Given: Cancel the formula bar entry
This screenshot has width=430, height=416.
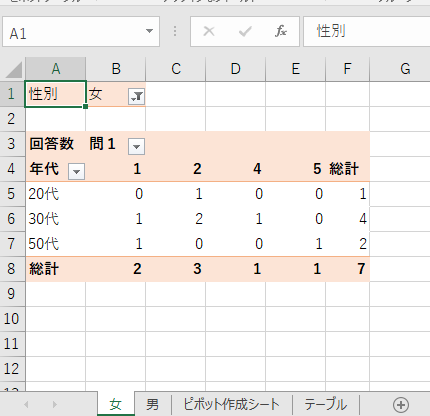Looking at the screenshot, I should (x=209, y=31).
